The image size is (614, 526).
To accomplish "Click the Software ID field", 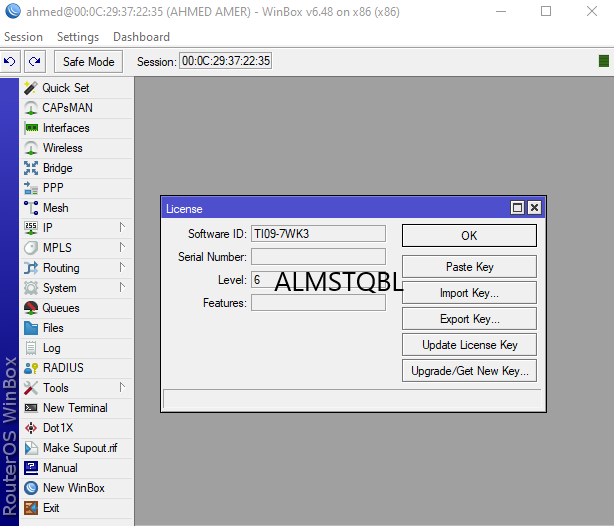I will pyautogui.click(x=317, y=234).
